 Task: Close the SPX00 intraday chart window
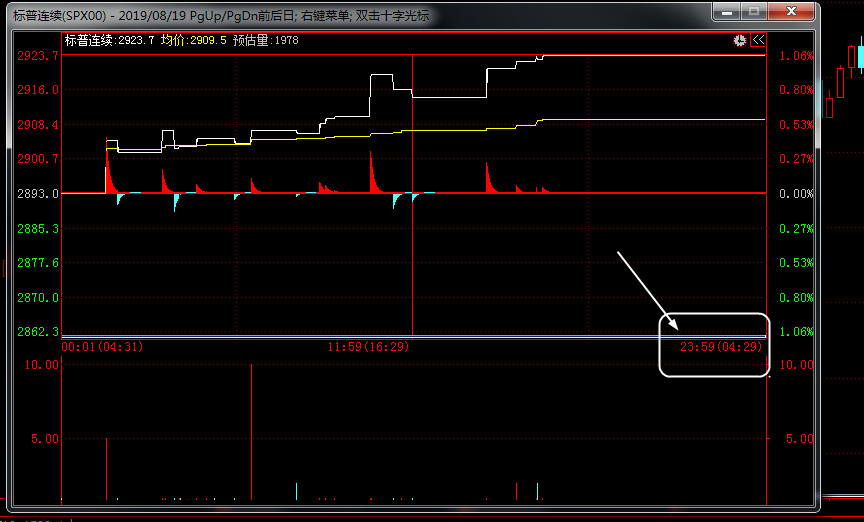coord(791,11)
